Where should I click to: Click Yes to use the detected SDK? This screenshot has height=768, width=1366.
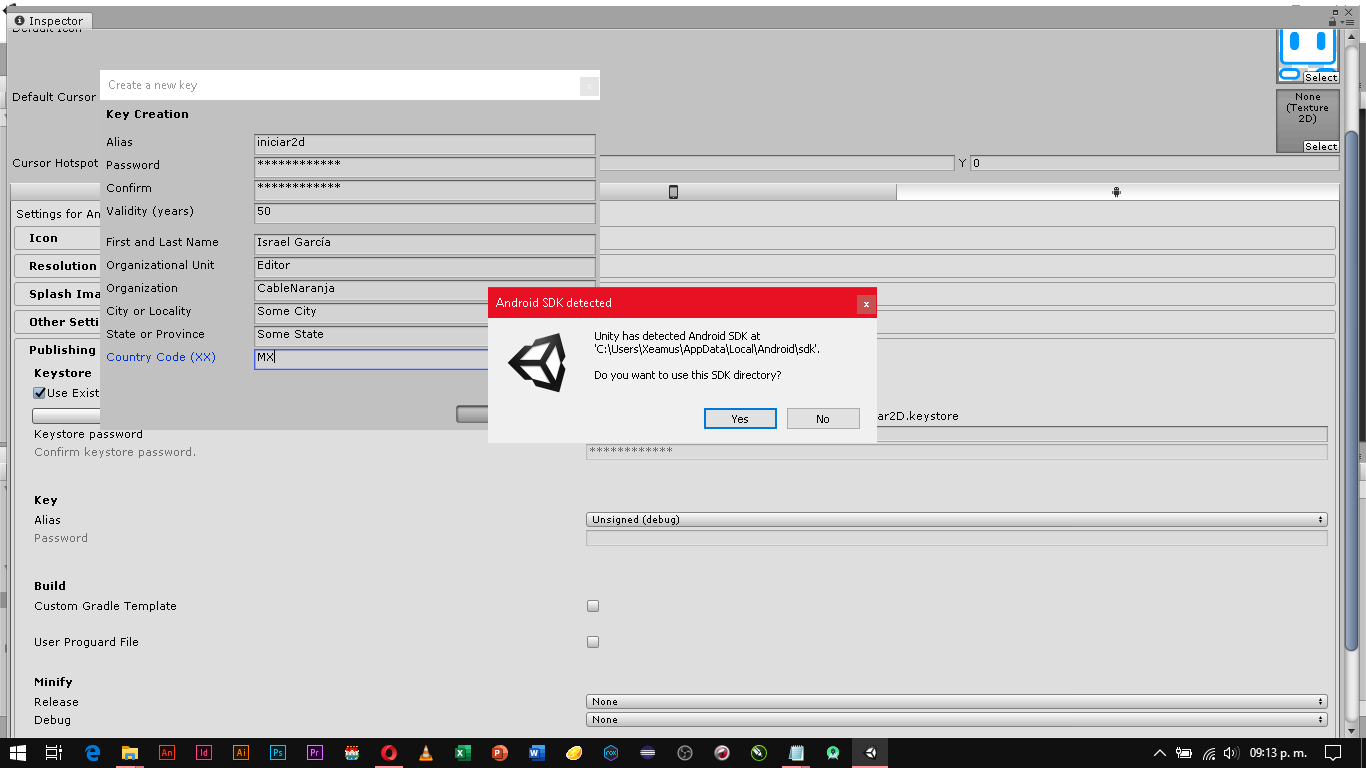(739, 418)
